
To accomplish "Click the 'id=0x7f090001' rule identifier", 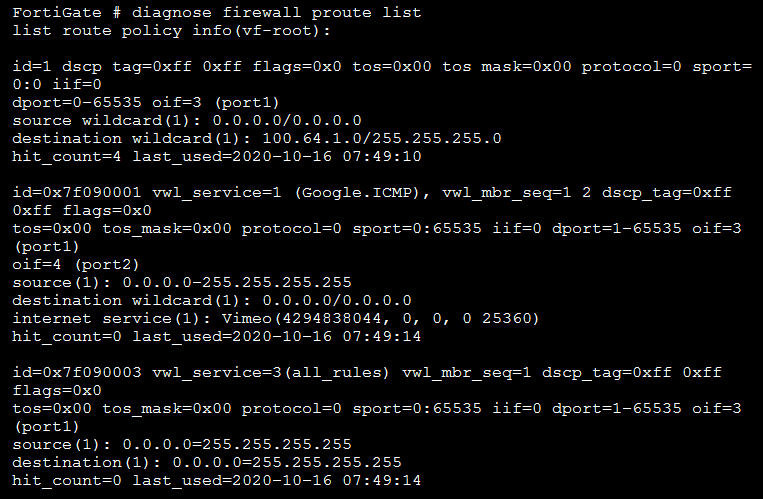I will [x=72, y=192].
